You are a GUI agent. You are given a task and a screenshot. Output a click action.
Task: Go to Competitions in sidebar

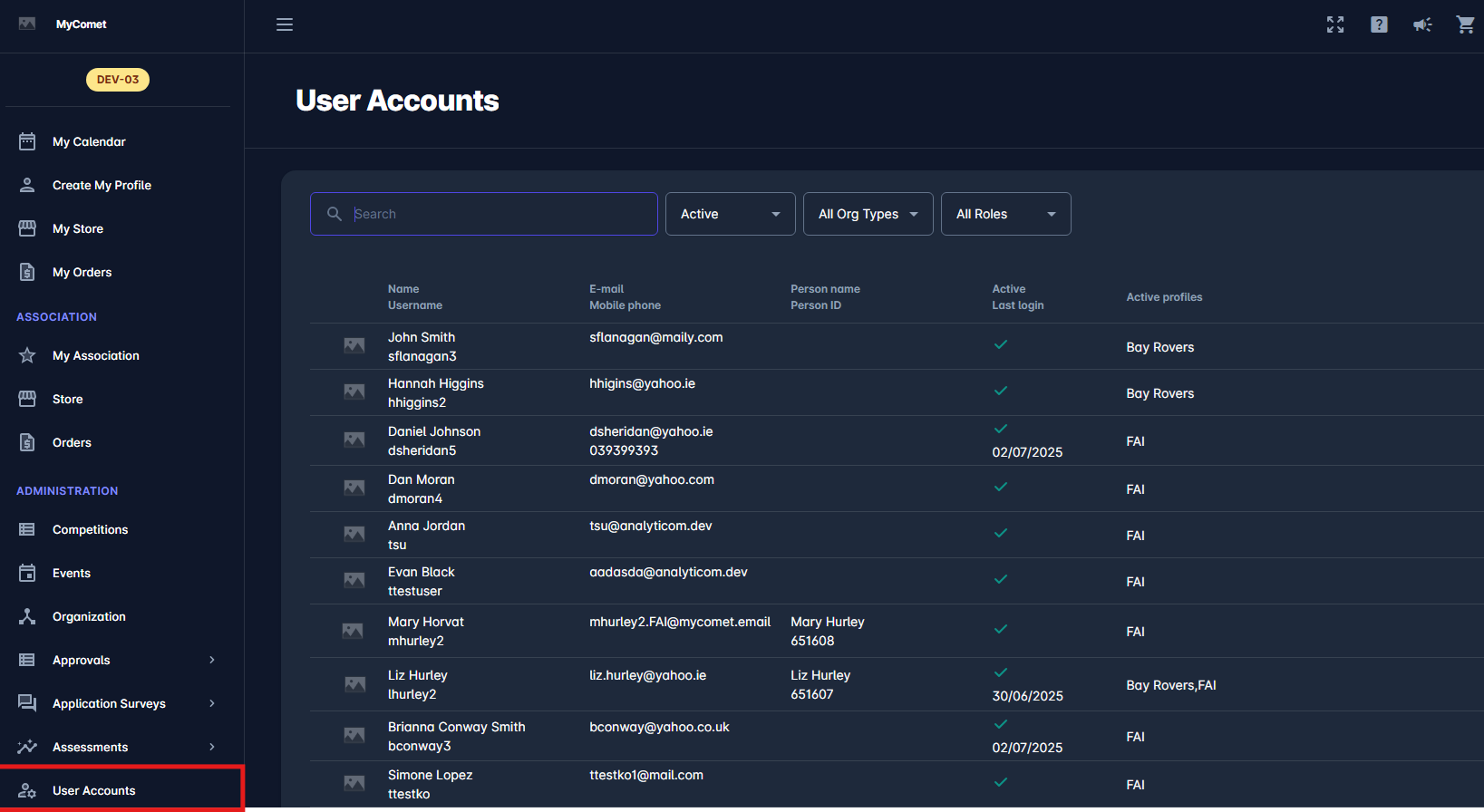click(x=90, y=529)
